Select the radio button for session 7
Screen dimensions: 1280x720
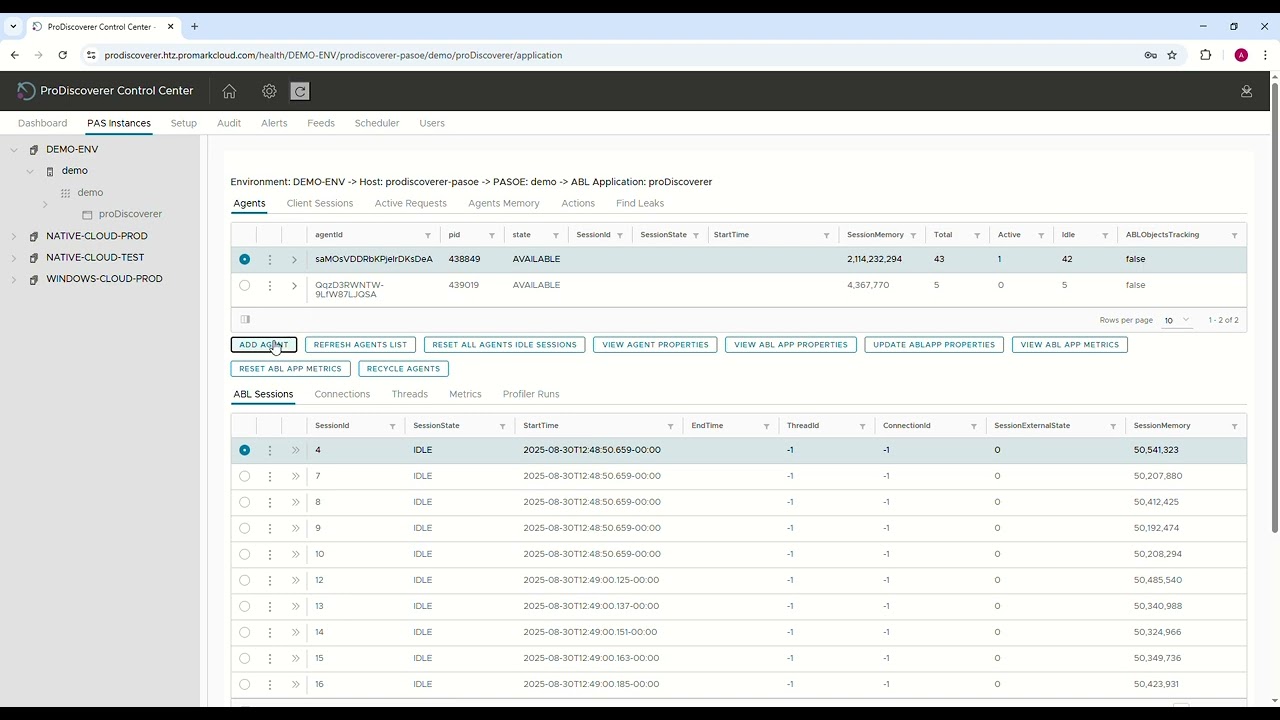click(x=245, y=476)
